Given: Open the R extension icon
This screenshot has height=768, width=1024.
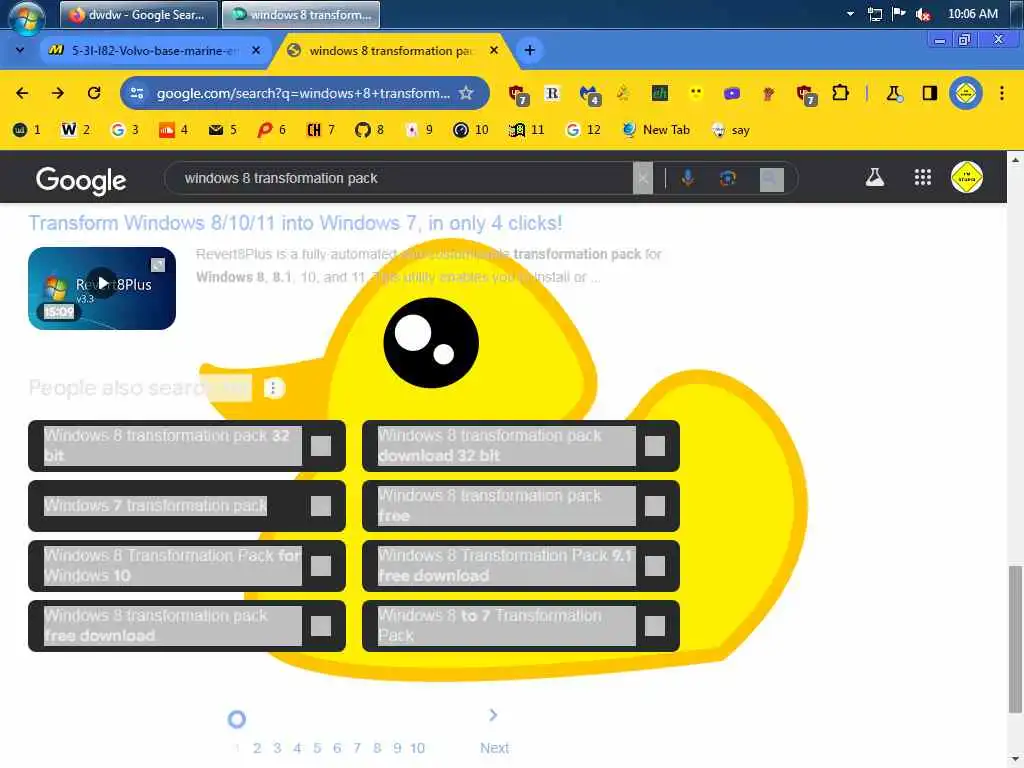Looking at the screenshot, I should (x=552, y=93).
